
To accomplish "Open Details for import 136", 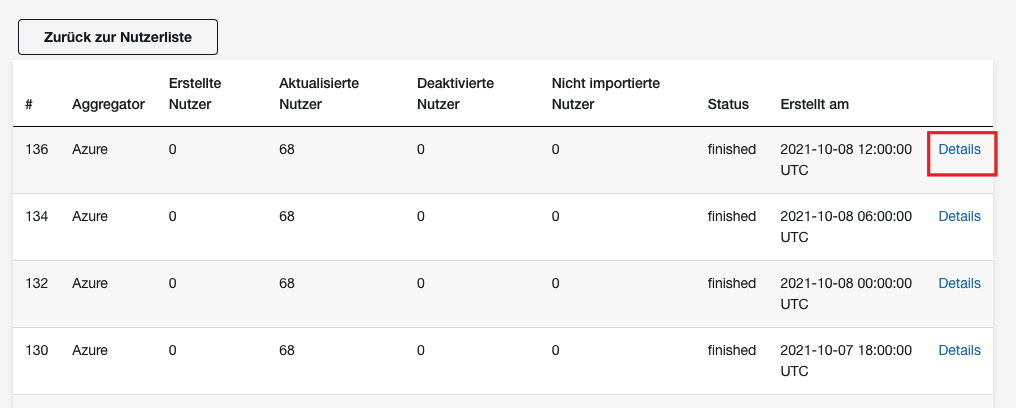I will (959, 150).
